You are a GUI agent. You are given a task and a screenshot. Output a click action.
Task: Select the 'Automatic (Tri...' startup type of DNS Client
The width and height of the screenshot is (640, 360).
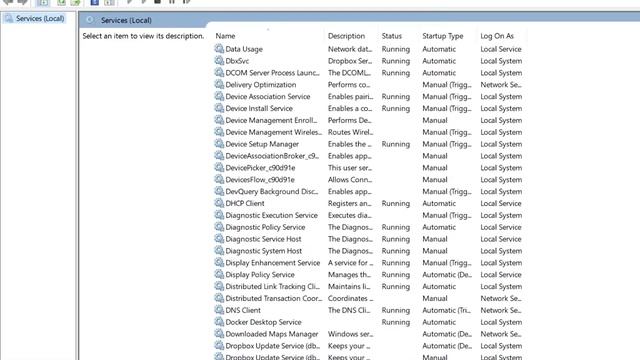[x=447, y=310]
